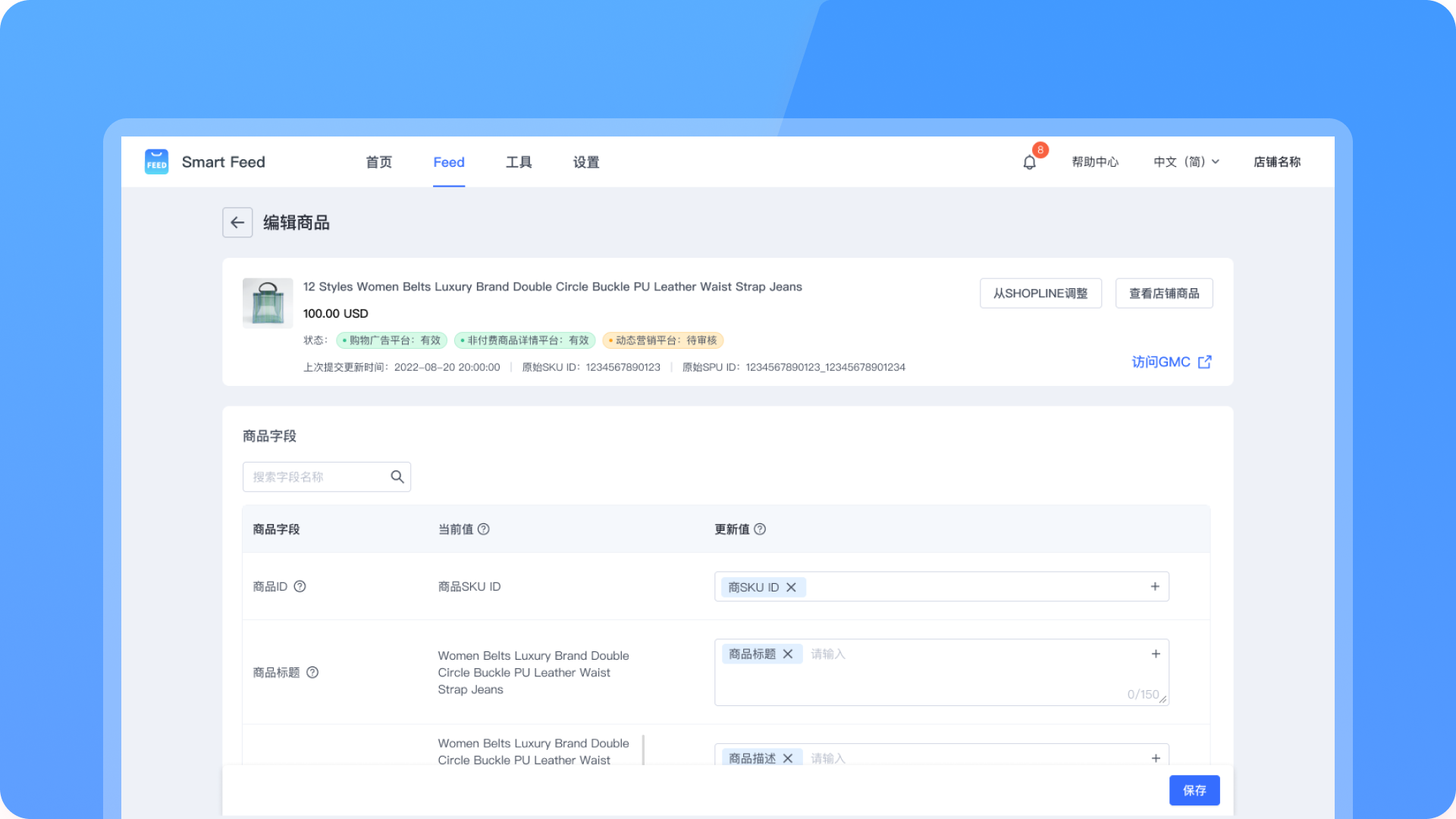Click the Smart Feed logo icon
This screenshot has height=819, width=1456.
(156, 162)
